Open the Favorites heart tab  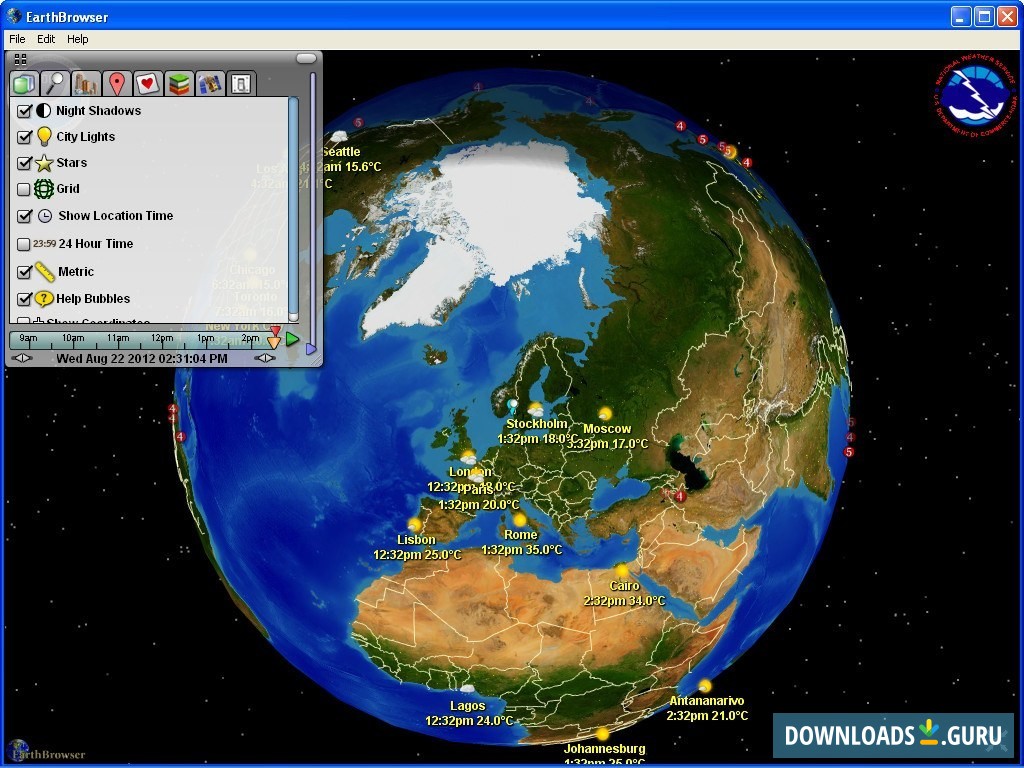pyautogui.click(x=148, y=83)
